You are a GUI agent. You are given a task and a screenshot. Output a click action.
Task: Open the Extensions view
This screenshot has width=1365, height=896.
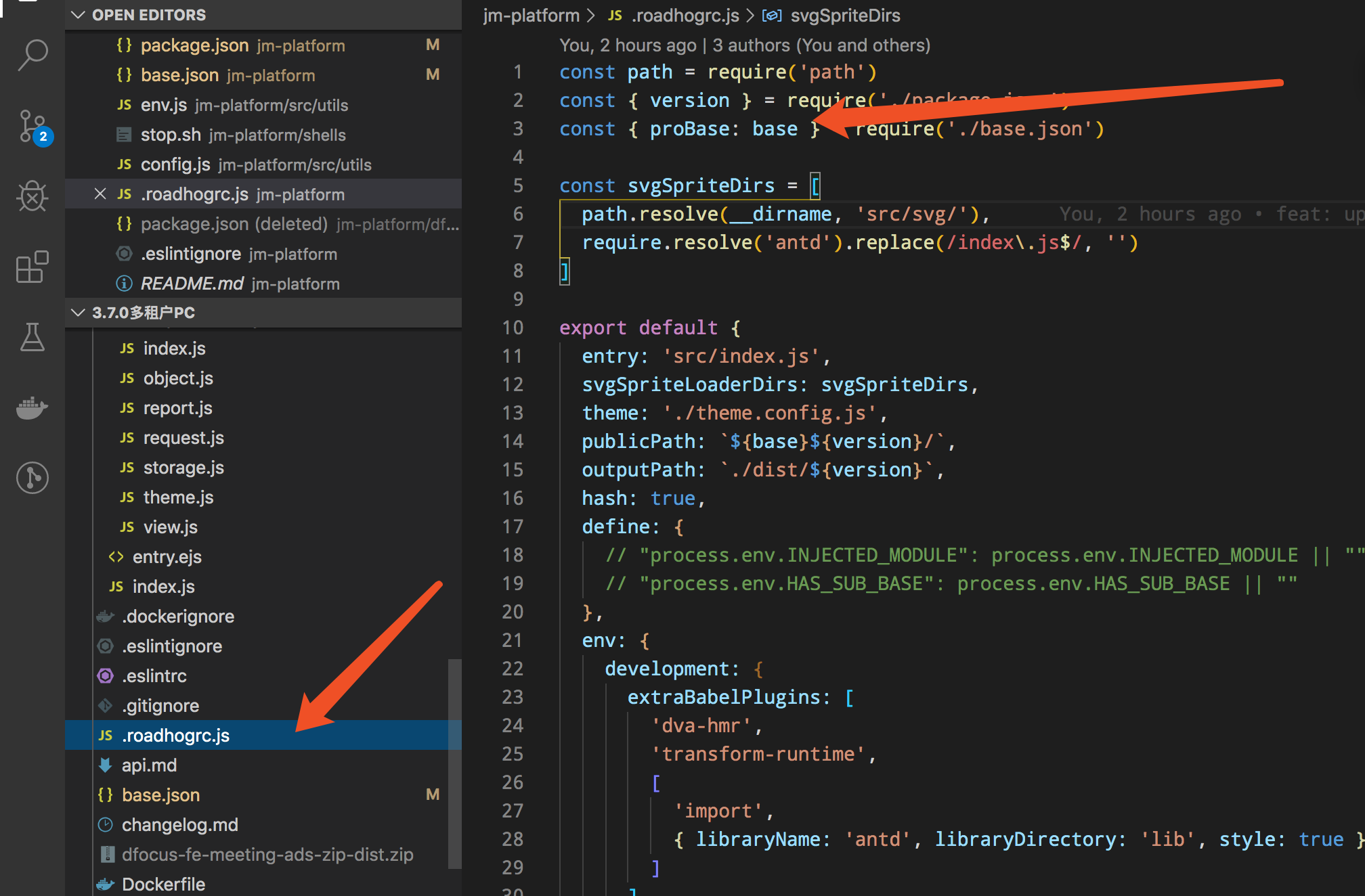tap(32, 267)
